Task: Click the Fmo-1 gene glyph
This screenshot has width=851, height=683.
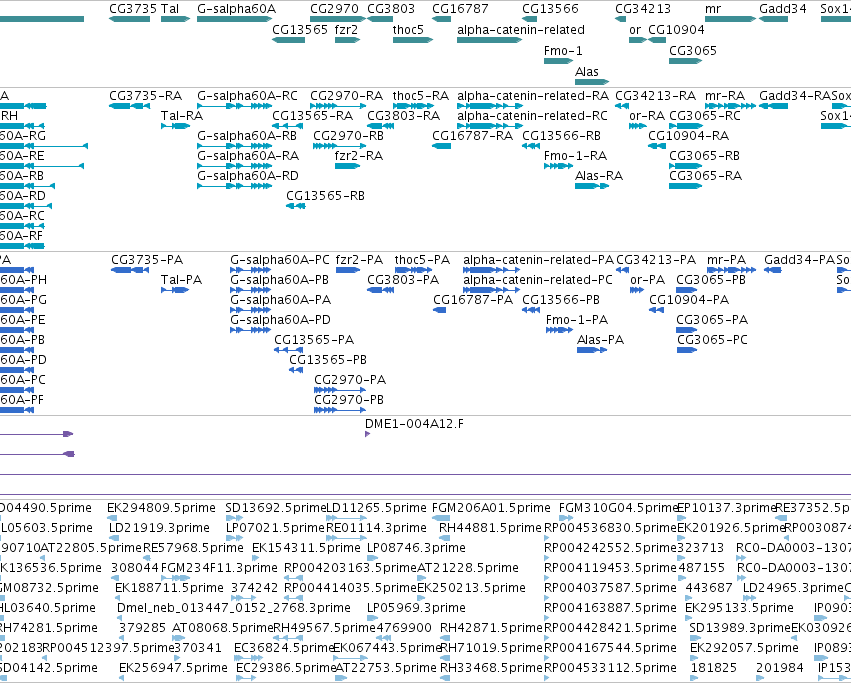Action: coord(558,61)
